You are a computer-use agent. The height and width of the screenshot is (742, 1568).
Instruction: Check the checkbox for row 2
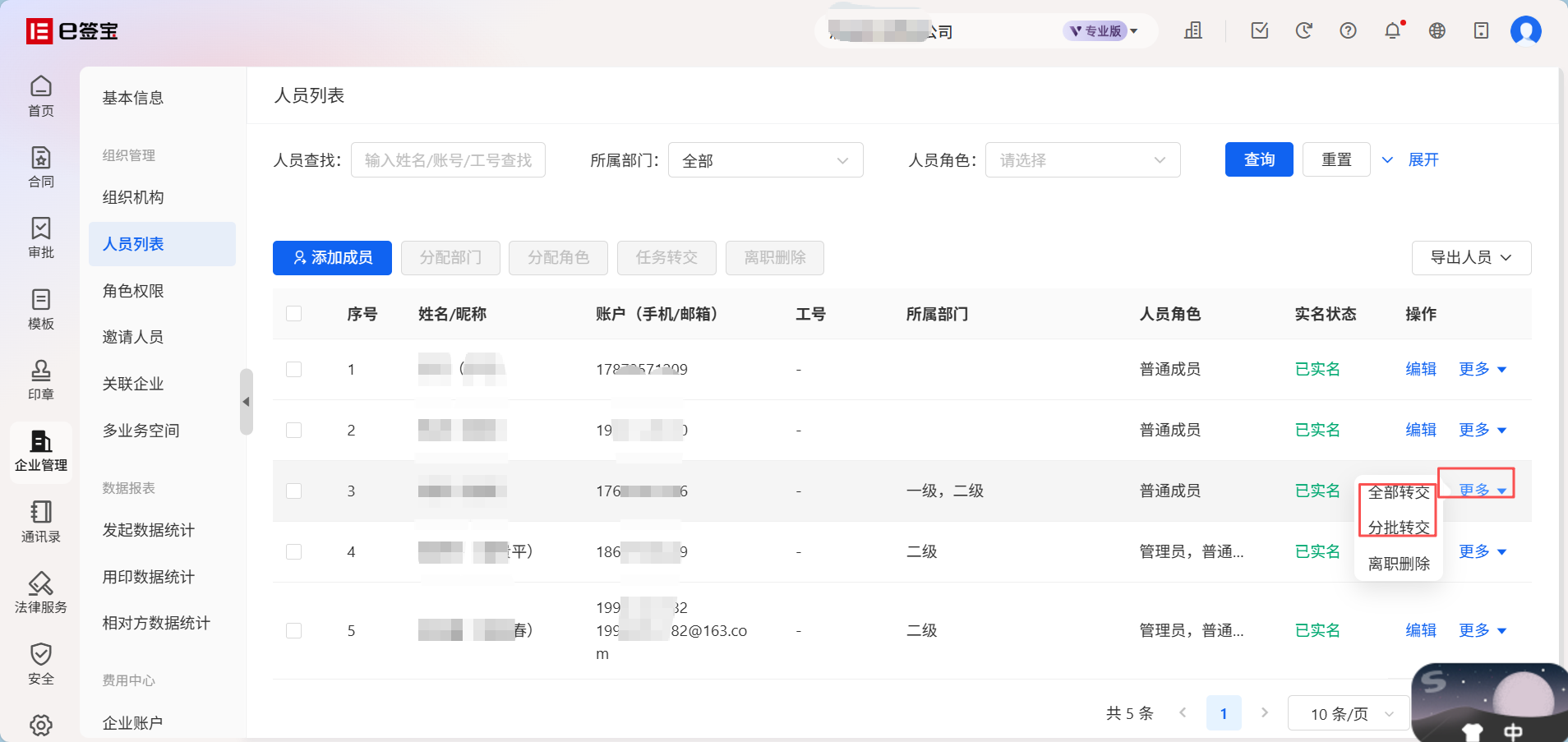click(x=293, y=430)
